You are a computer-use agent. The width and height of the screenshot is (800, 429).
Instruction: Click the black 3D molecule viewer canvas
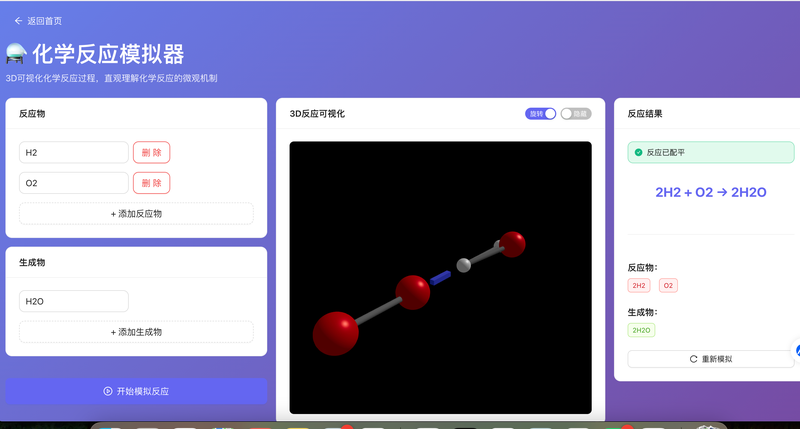point(440,277)
